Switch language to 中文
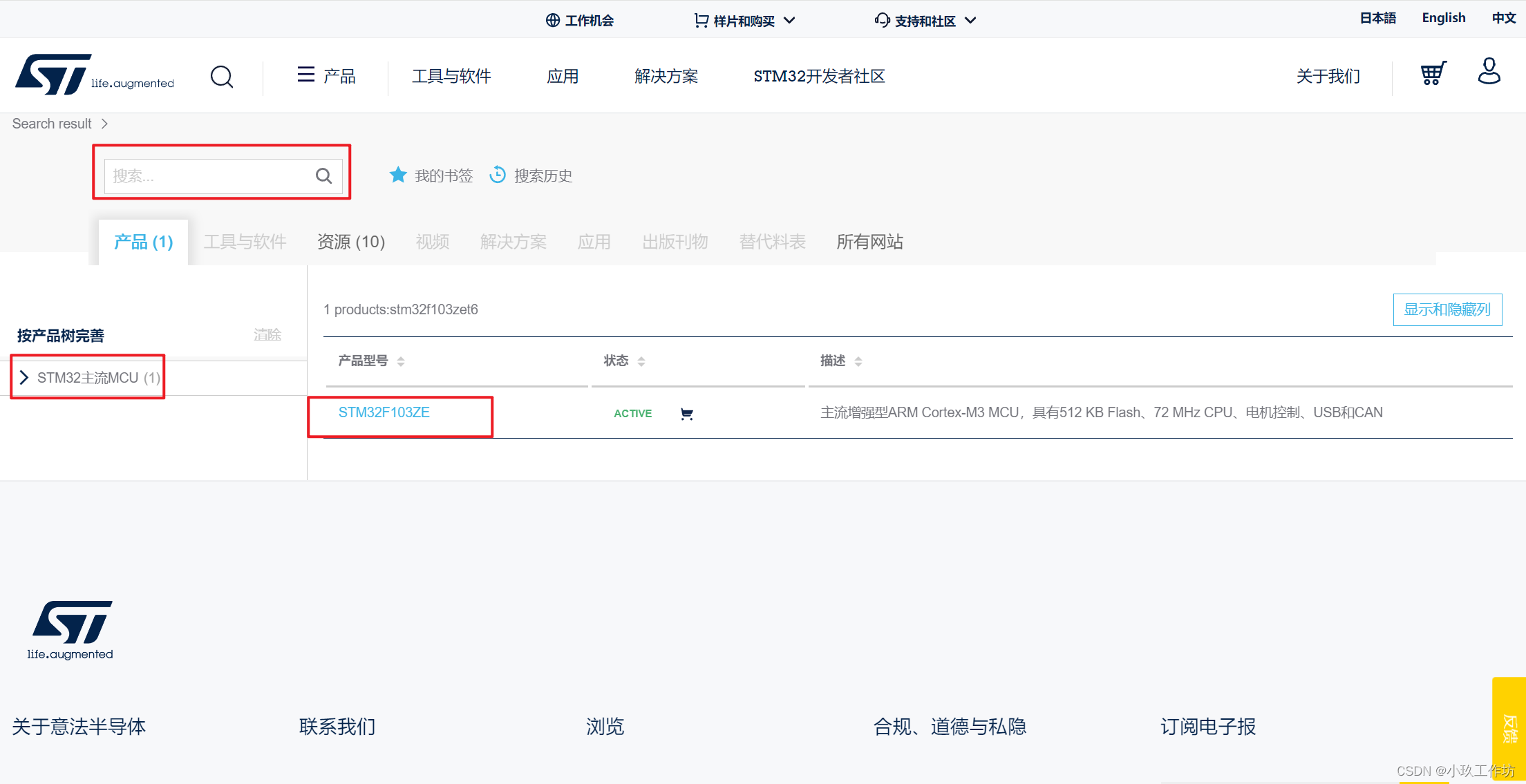 [1503, 18]
